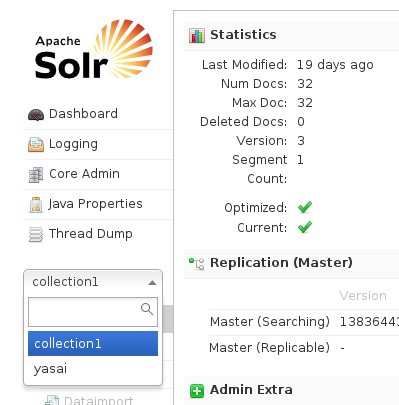Open the Dataimport menu entry
Screen dimensions: 399x405
pyautogui.click(x=98, y=400)
